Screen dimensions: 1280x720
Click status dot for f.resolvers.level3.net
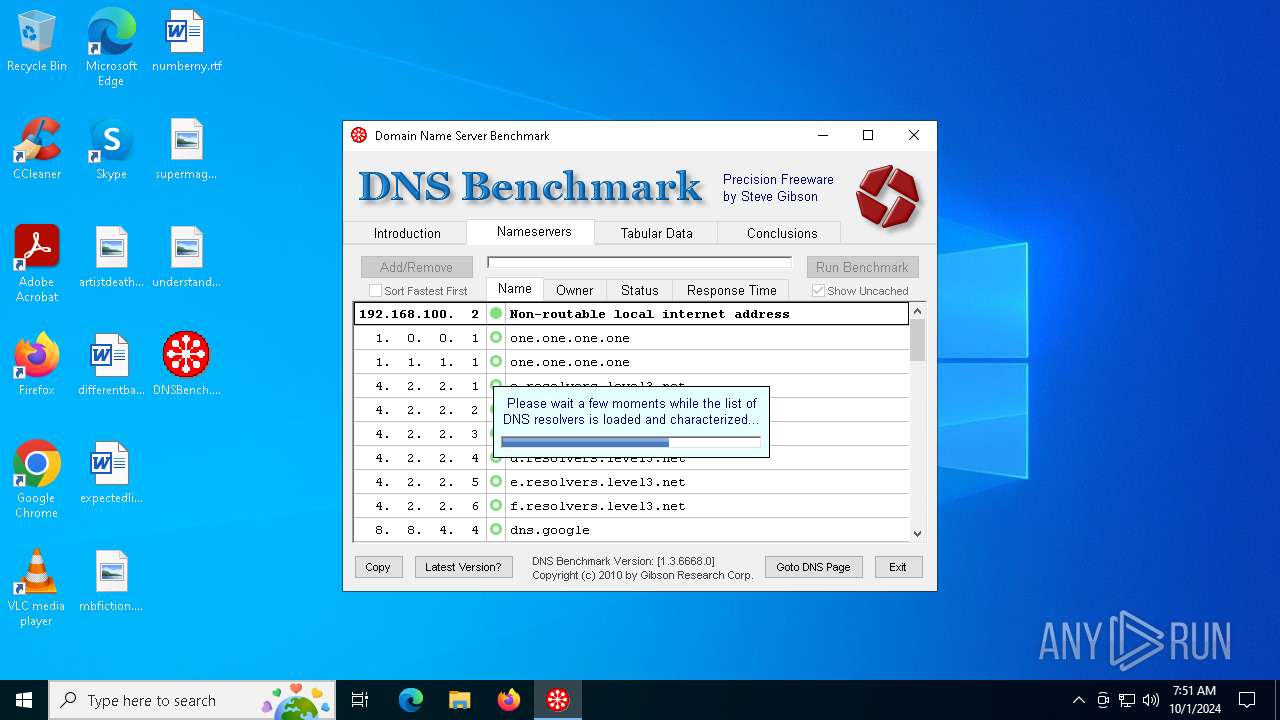pos(496,505)
